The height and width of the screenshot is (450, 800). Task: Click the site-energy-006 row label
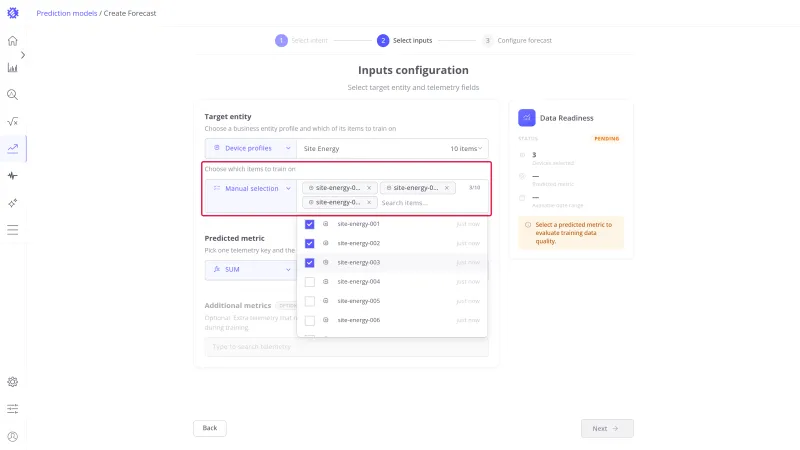[x=359, y=320]
